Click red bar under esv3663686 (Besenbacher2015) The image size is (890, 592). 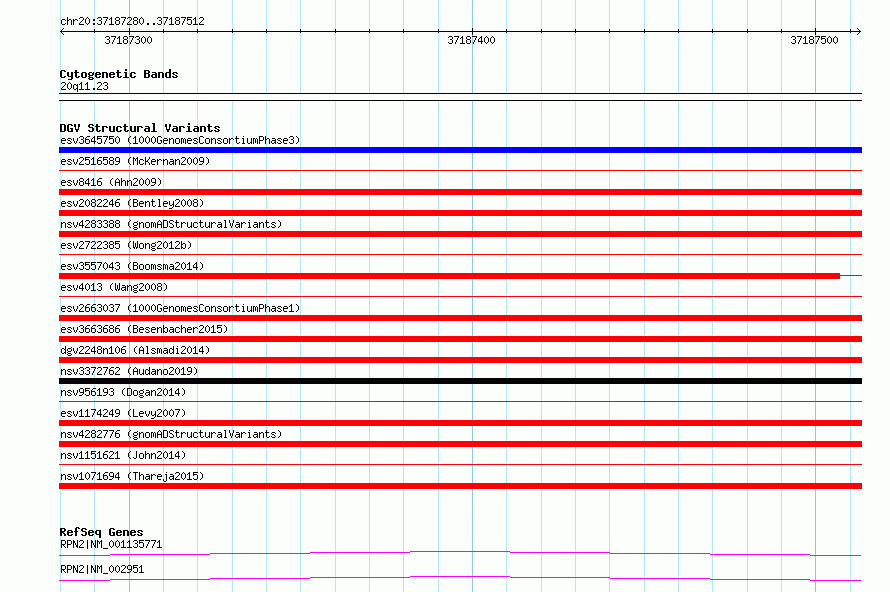point(460,339)
